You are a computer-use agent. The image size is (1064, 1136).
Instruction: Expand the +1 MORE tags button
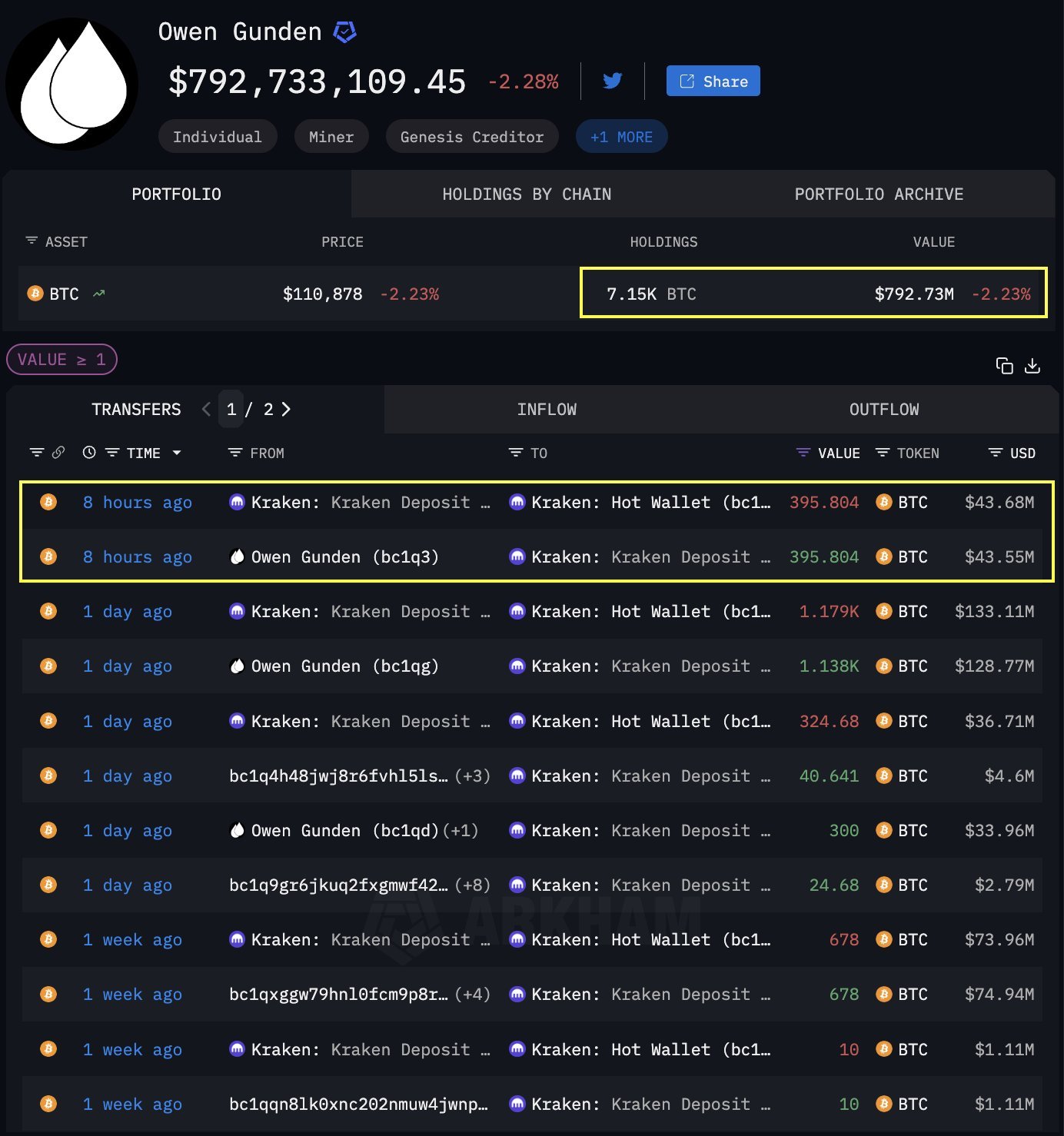621,136
